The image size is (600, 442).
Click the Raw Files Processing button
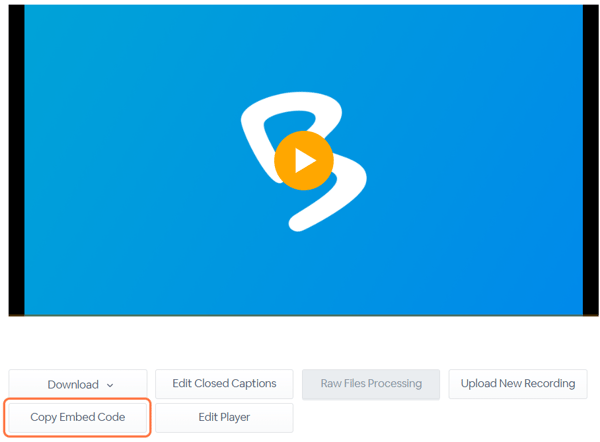click(371, 384)
